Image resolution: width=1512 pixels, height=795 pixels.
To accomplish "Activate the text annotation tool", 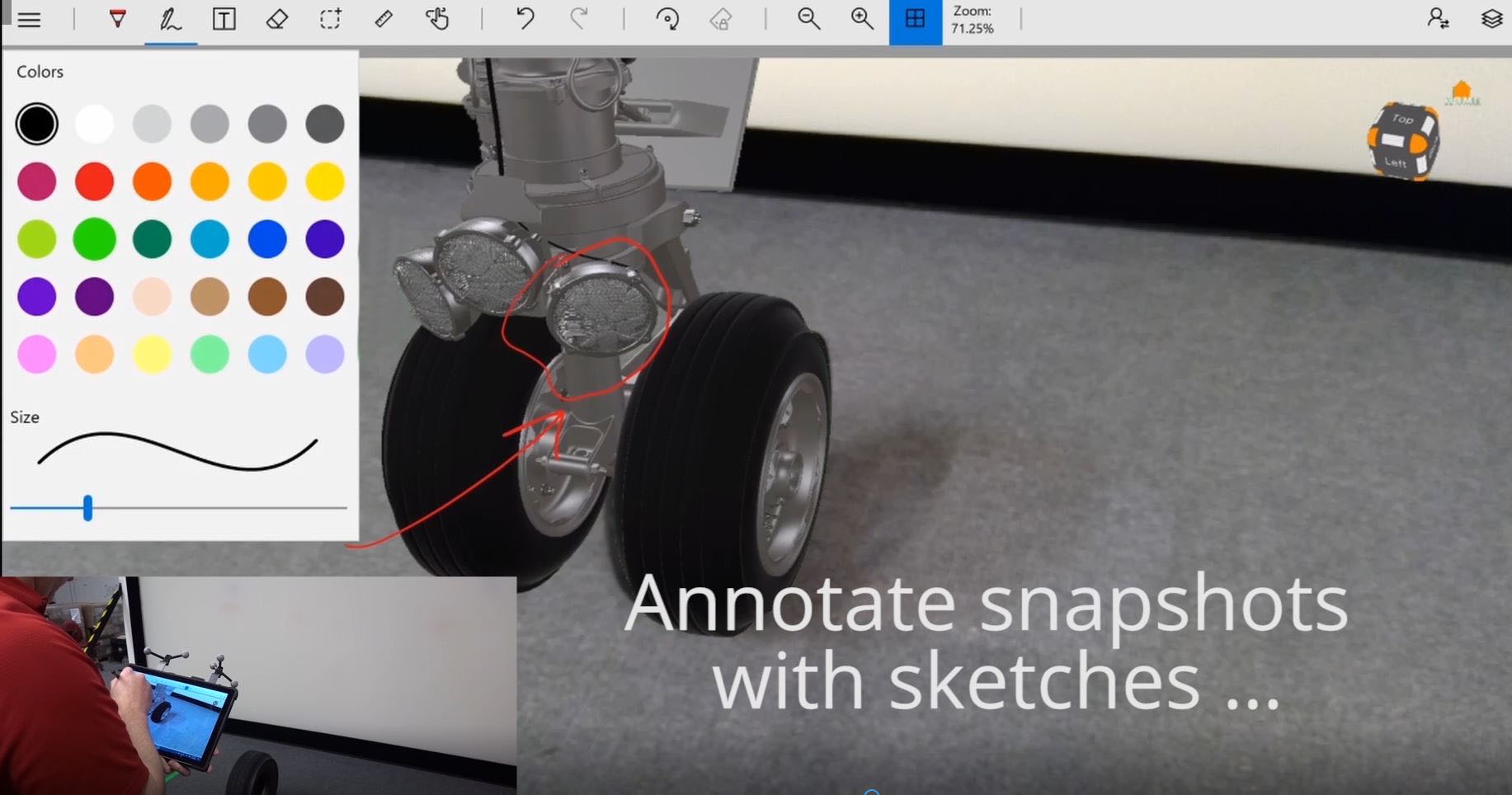I will 224,19.
